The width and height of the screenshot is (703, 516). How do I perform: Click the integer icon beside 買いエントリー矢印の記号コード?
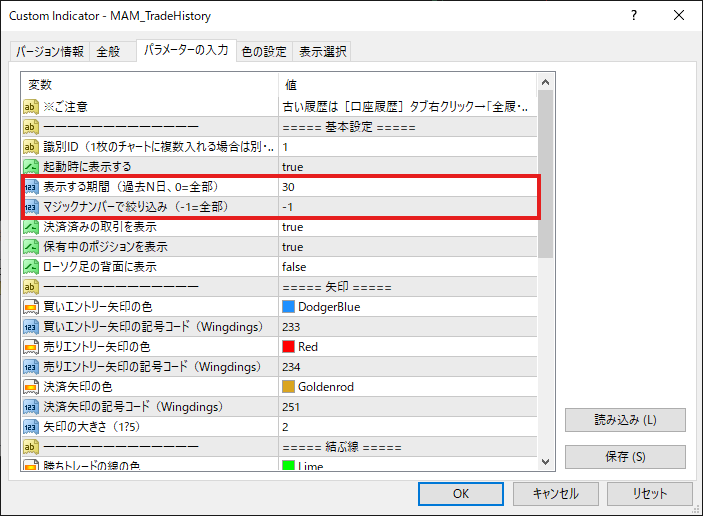click(30, 327)
